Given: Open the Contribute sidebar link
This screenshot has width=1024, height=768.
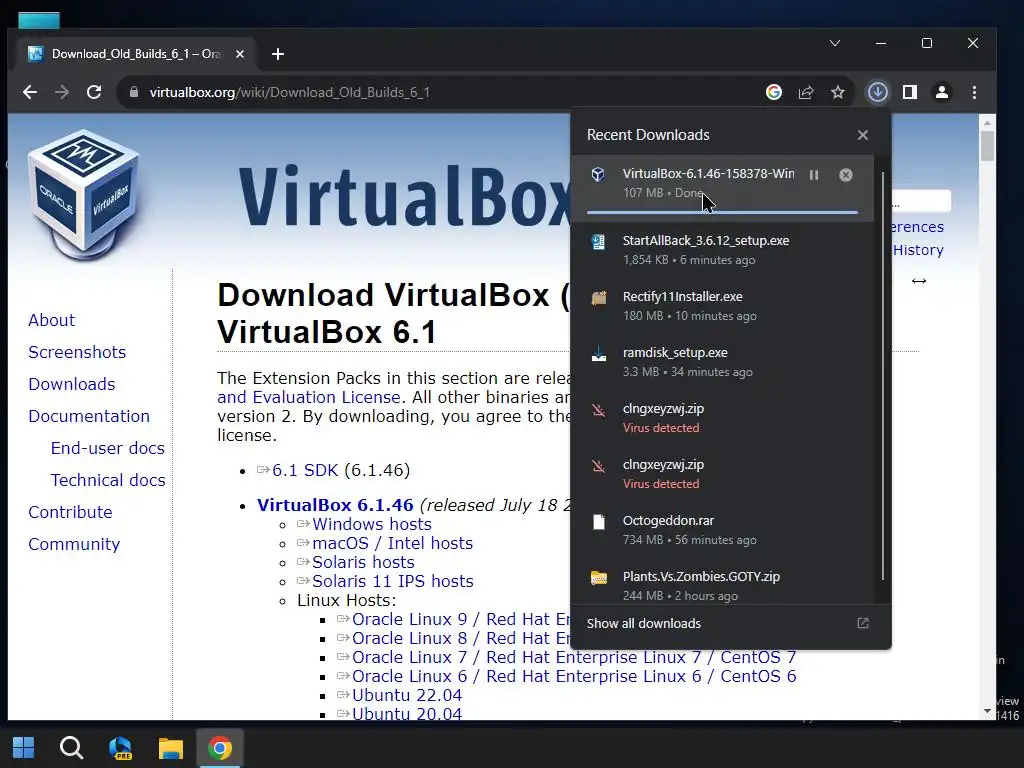Looking at the screenshot, I should [71, 512].
